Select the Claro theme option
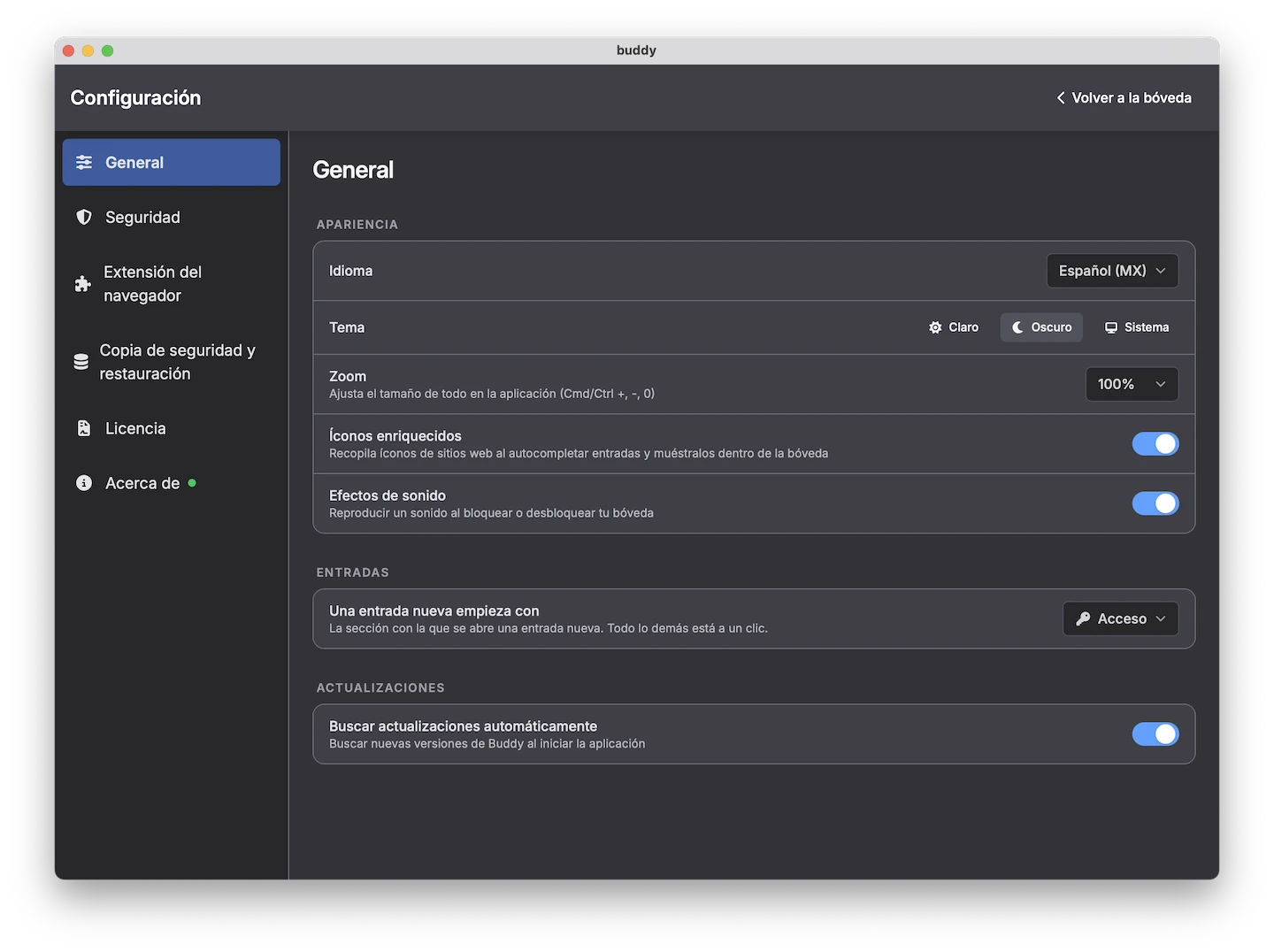The image size is (1274, 952). pyautogui.click(x=954, y=327)
